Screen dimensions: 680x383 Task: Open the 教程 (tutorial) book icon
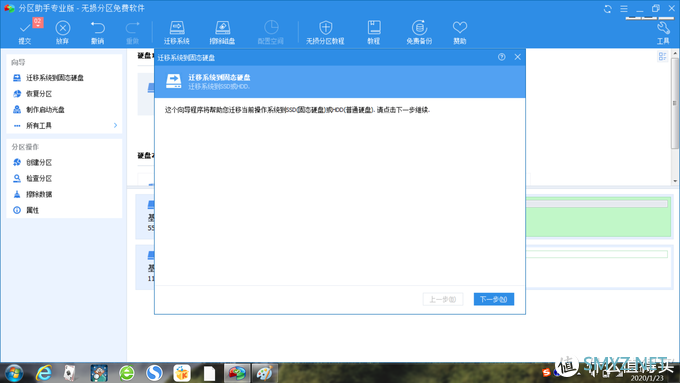click(x=374, y=28)
